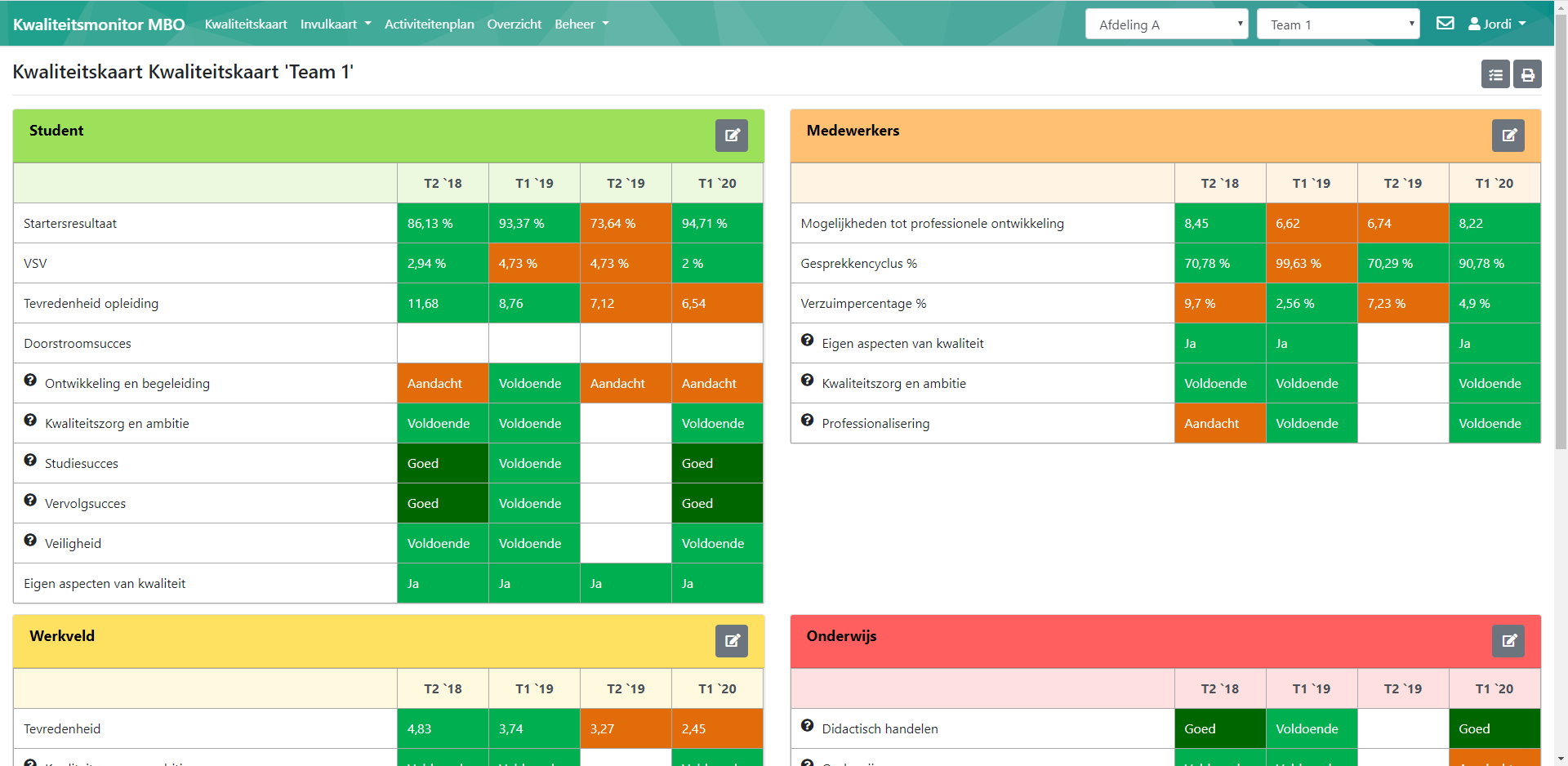Click help icon beside Professionalisering
The width and height of the screenshot is (1568, 766).
click(x=807, y=421)
